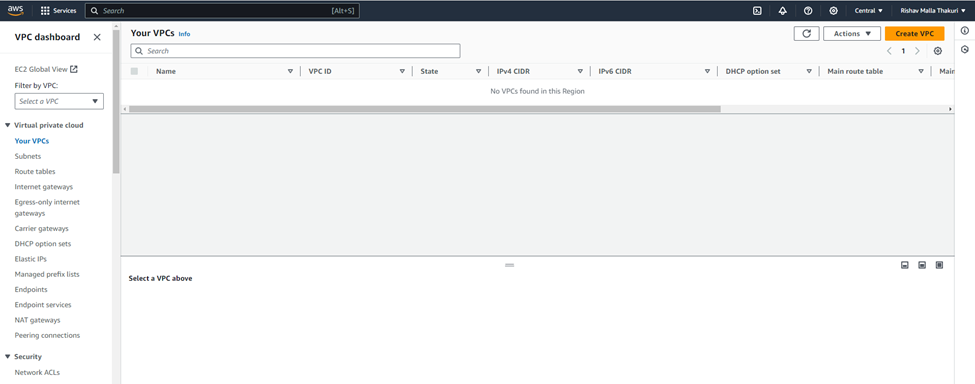Collapse the details split panel (first icon)
This screenshot has height=384, width=975.
(x=905, y=265)
